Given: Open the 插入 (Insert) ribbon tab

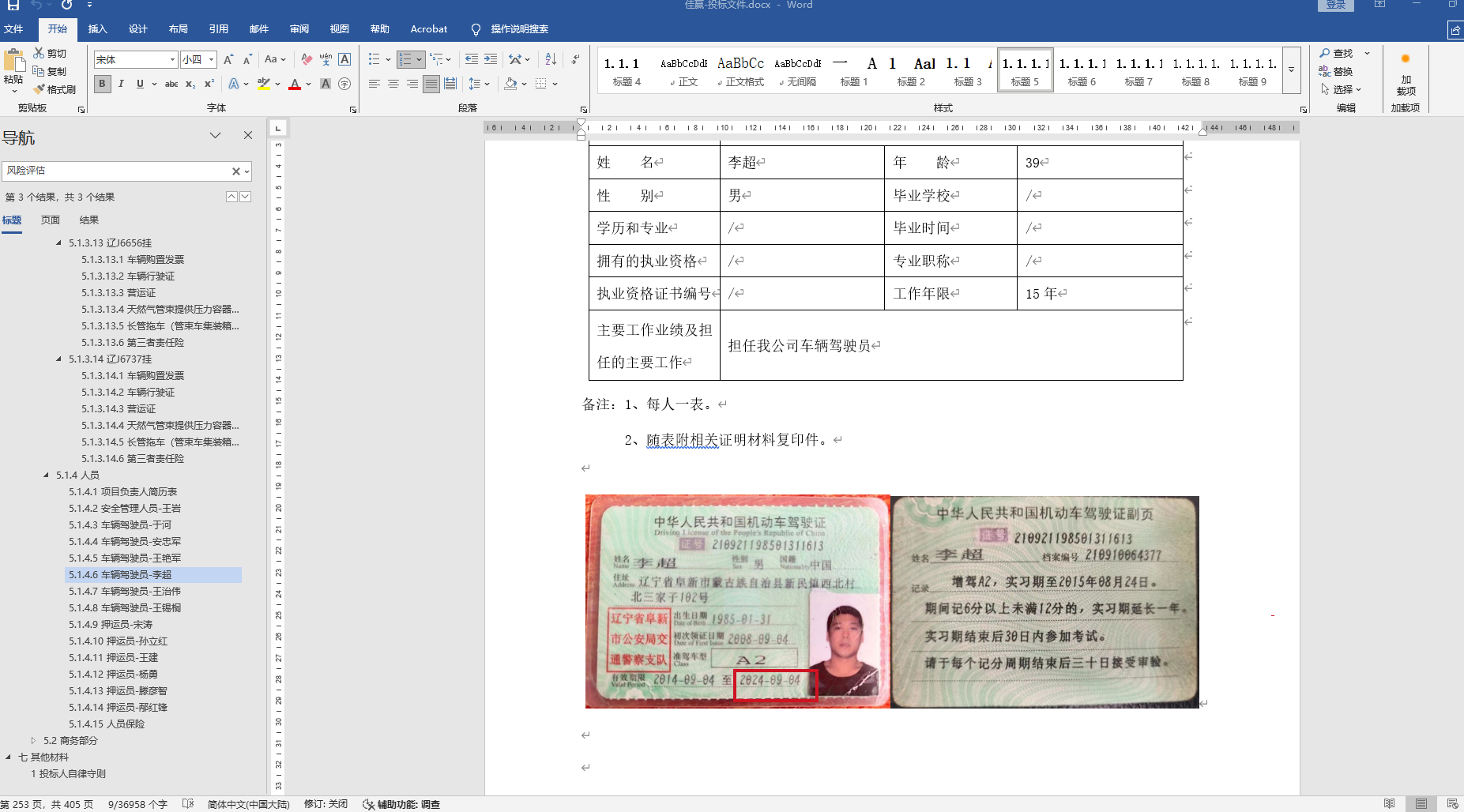Looking at the screenshot, I should pyautogui.click(x=97, y=29).
